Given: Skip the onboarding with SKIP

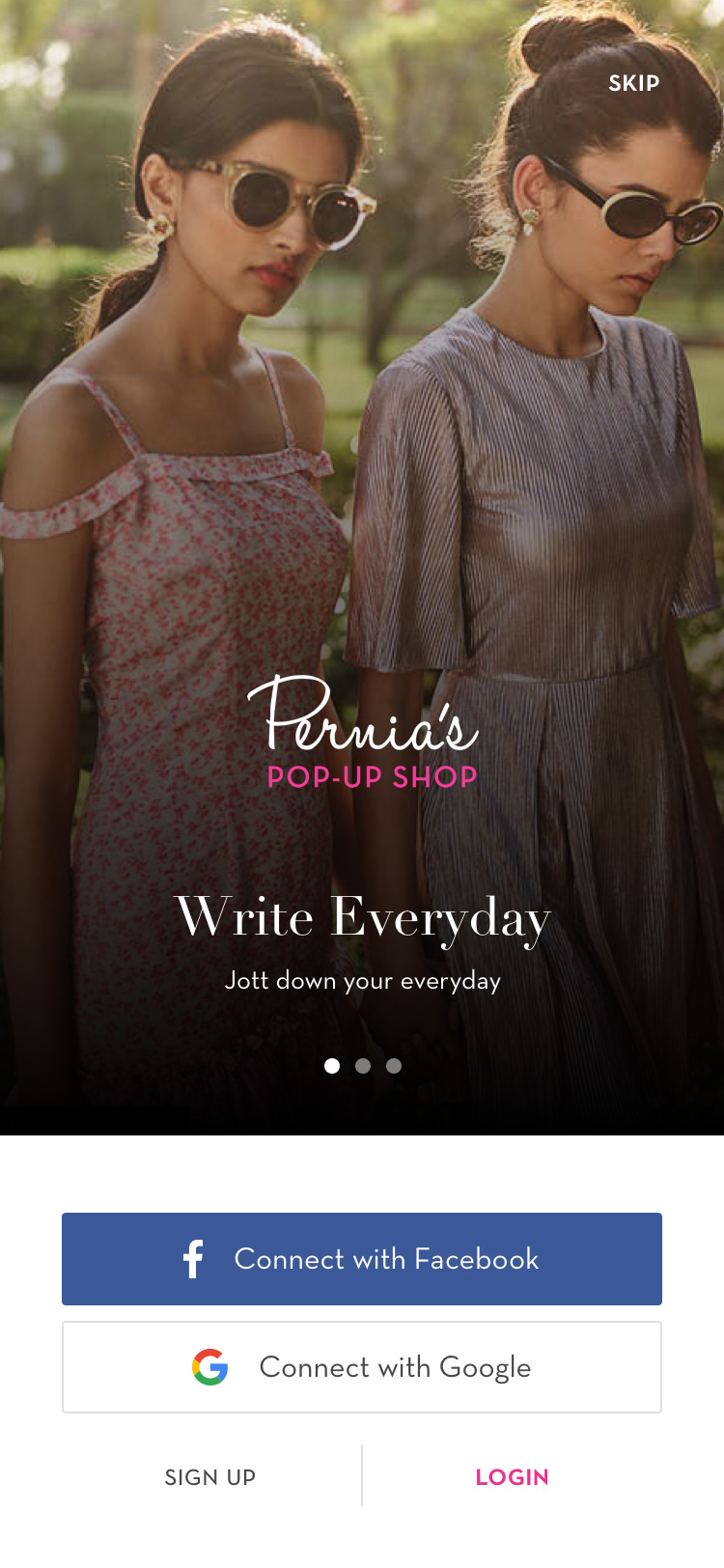Looking at the screenshot, I should tap(634, 83).
